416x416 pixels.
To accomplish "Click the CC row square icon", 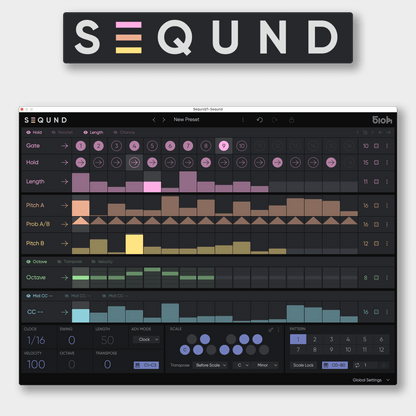I will tap(376, 312).
